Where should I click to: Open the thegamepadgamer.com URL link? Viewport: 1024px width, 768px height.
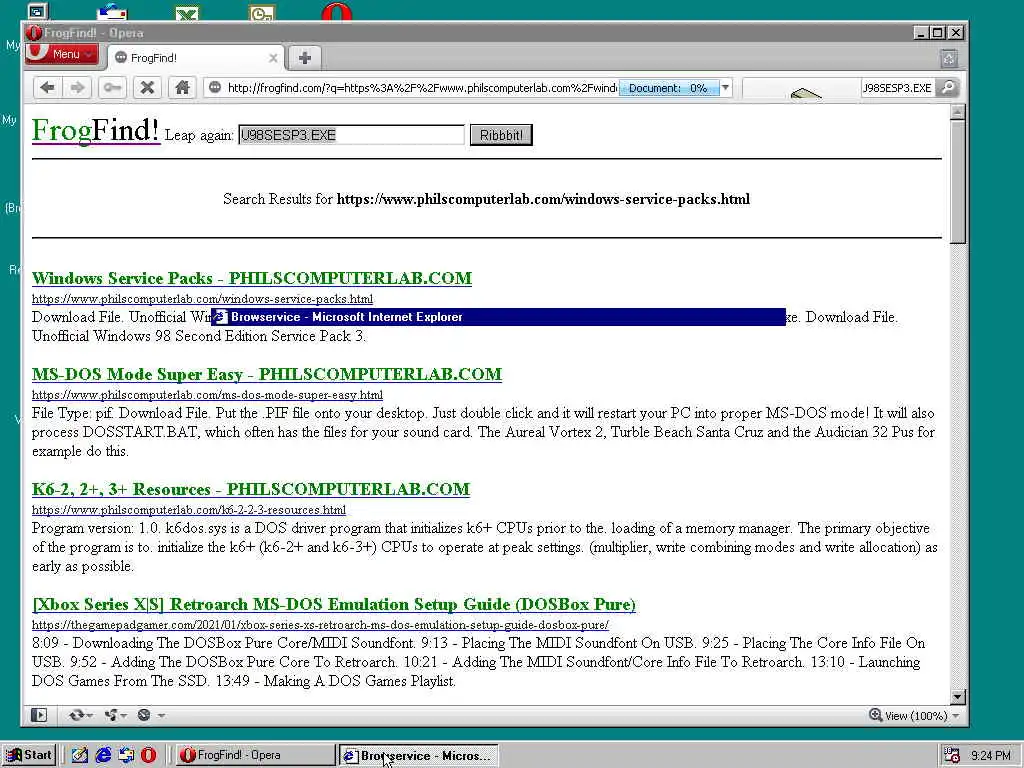tap(320, 625)
